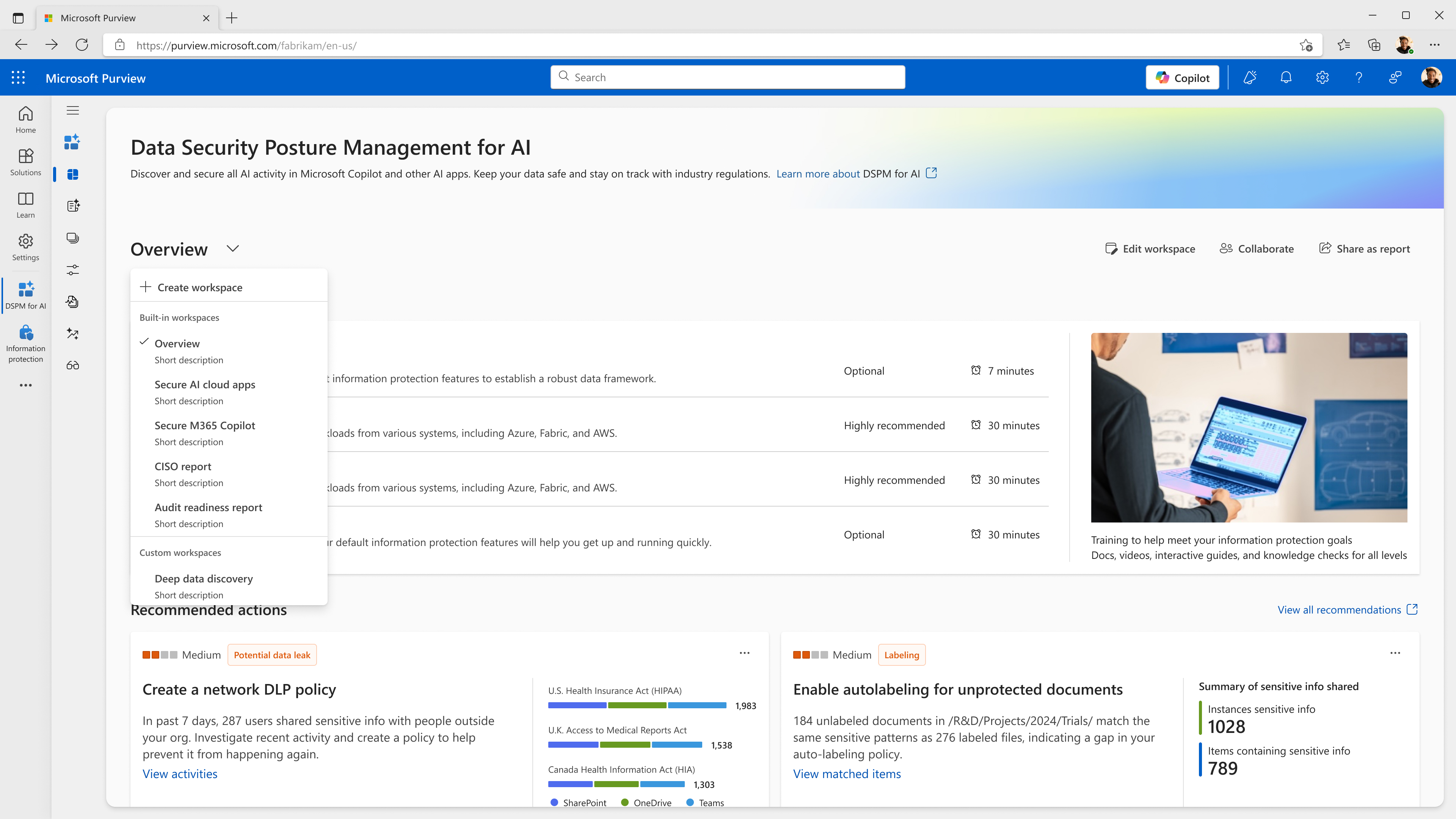Refresh the browser page
Image resolution: width=1456 pixels, height=819 pixels.
(82, 45)
